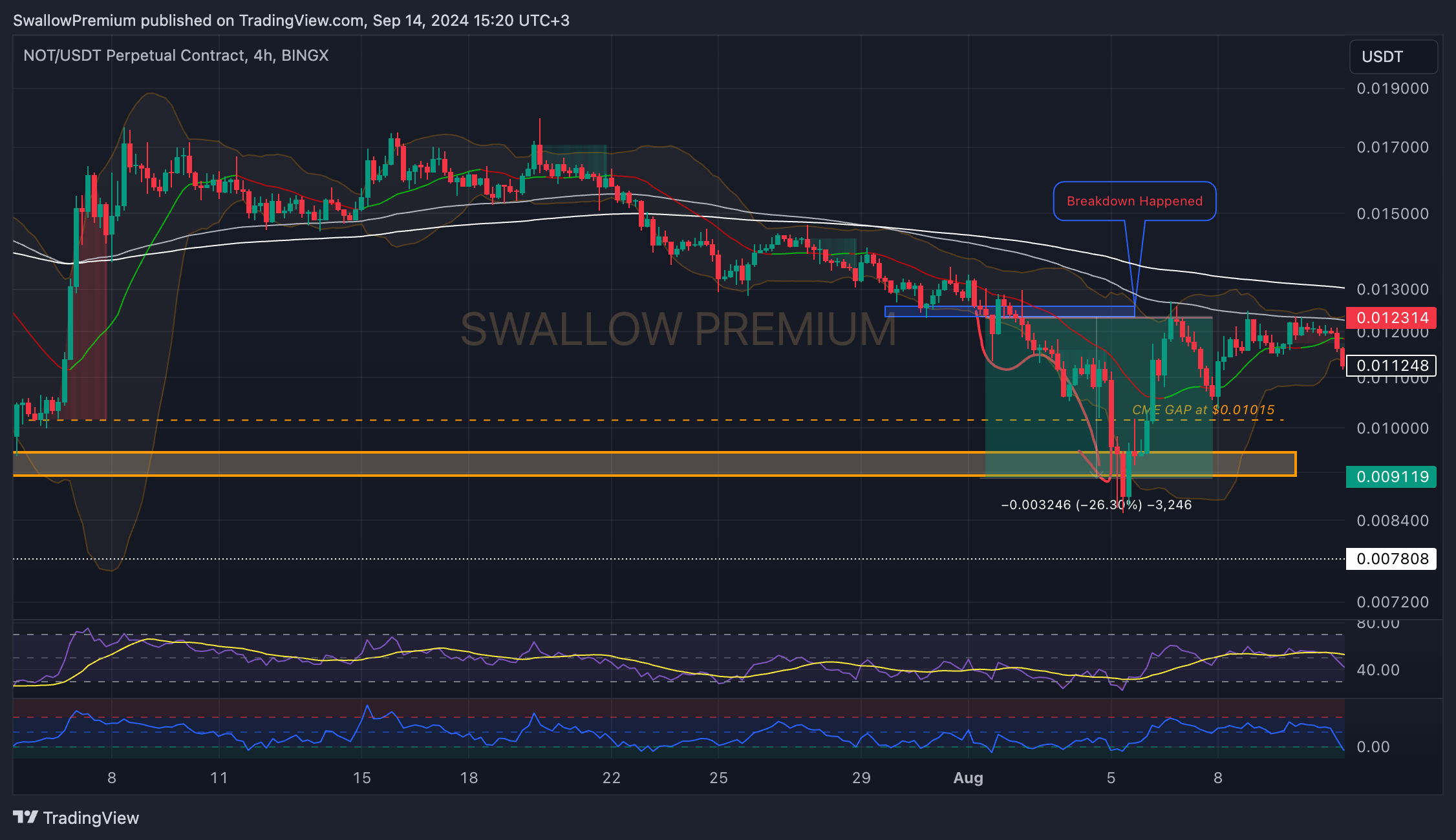Click the RSI 40.00 axis label
The width and height of the screenshot is (1456, 840).
tap(1378, 670)
